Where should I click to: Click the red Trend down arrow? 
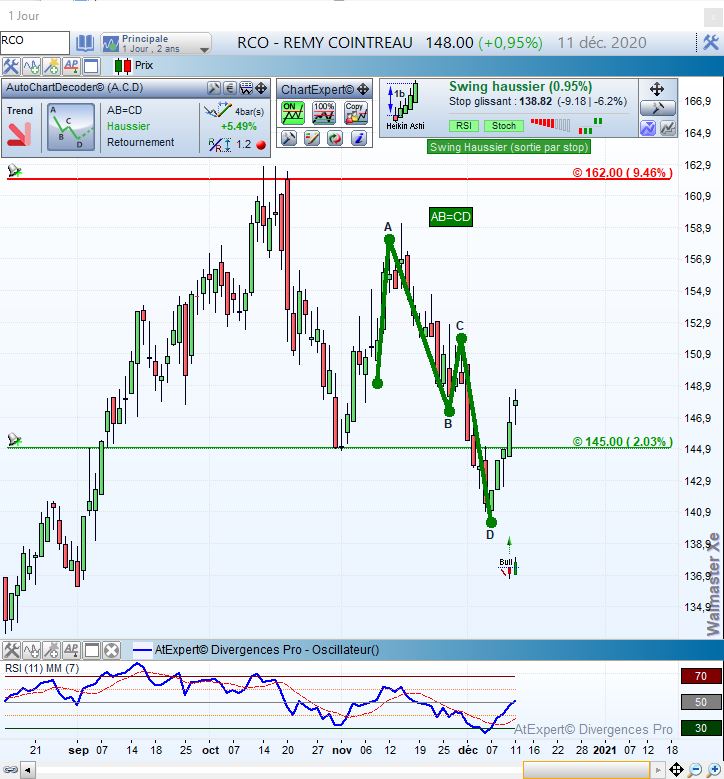[x=19, y=135]
